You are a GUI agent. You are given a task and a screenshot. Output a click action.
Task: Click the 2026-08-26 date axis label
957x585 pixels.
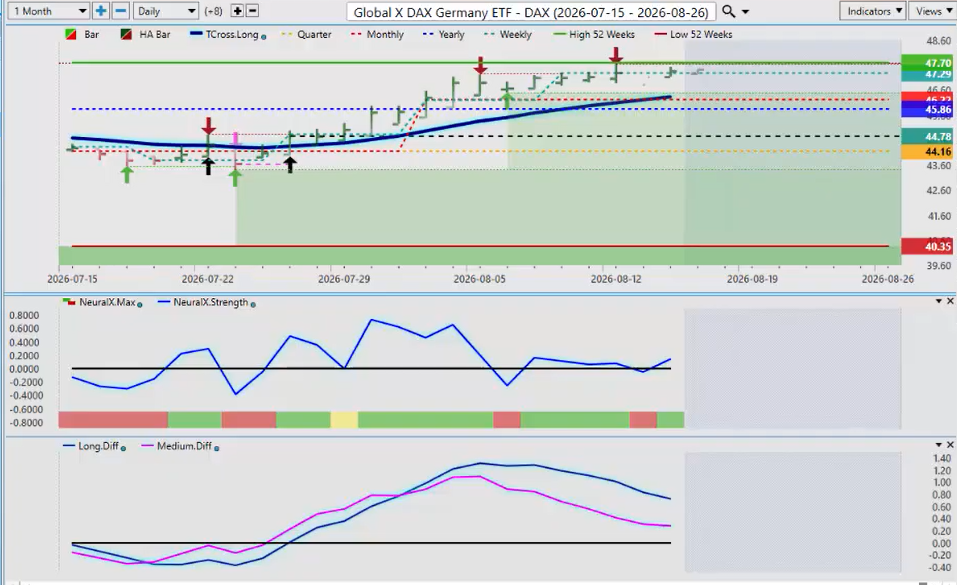(887, 279)
